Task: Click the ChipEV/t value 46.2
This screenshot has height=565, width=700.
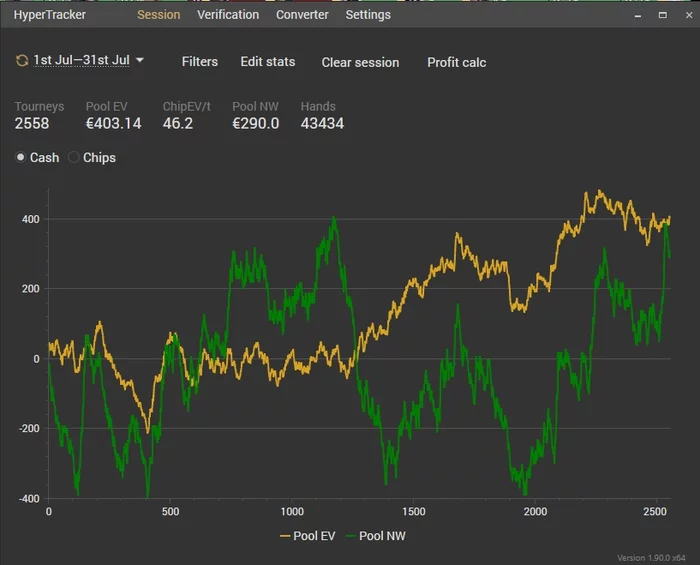Action: tap(178, 123)
